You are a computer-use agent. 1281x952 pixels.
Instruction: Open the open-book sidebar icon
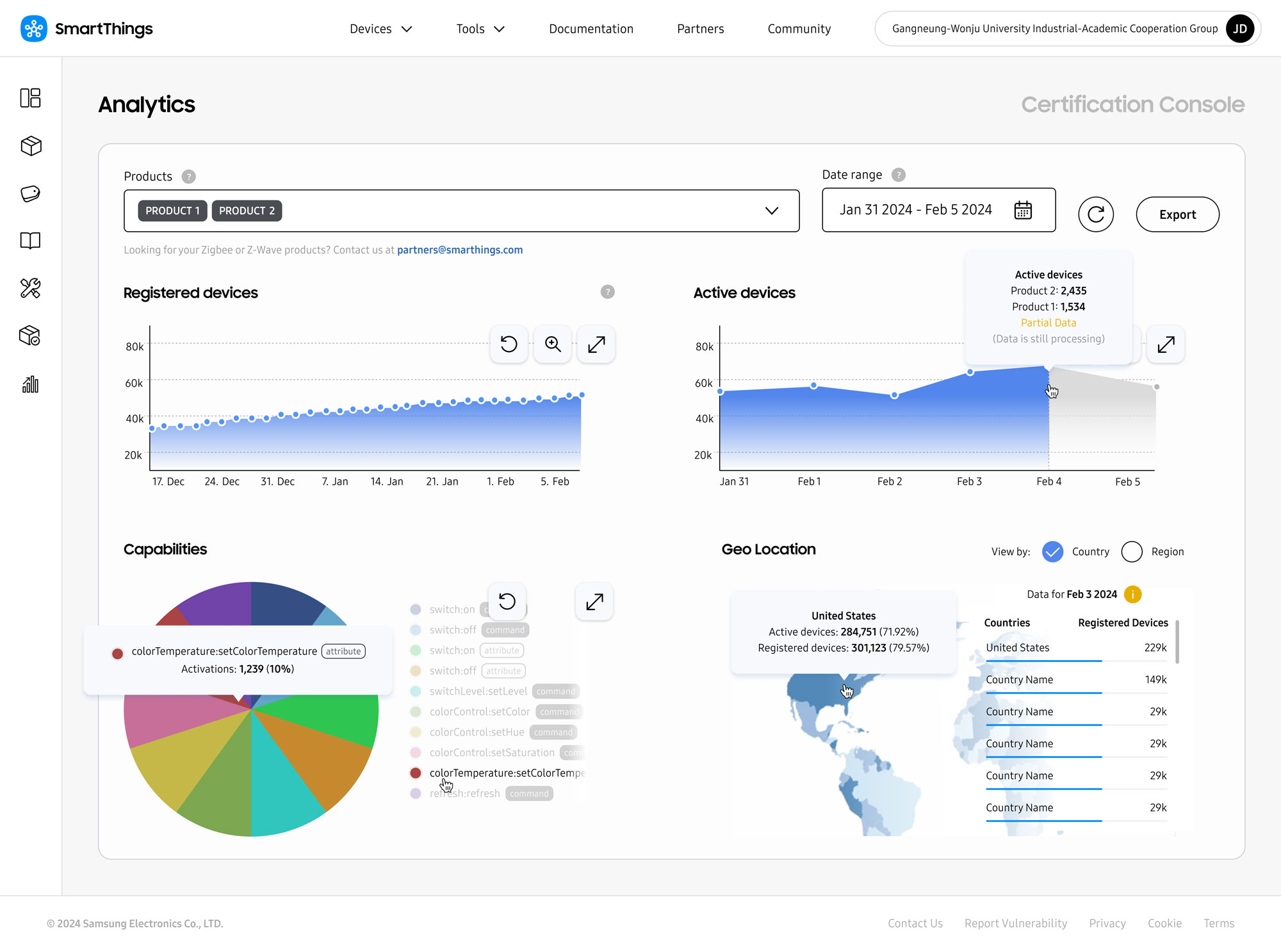point(30,241)
